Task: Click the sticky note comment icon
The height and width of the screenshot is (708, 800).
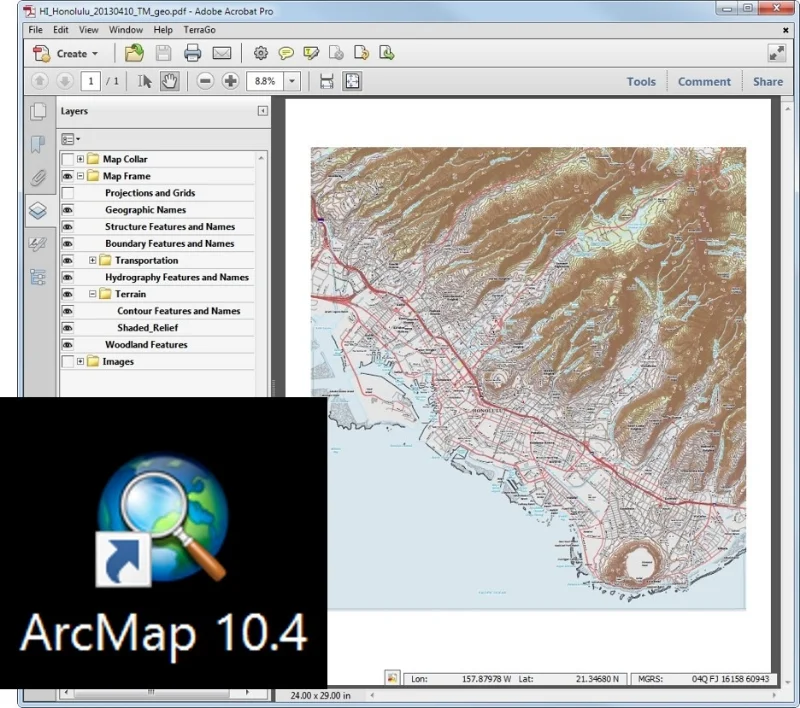Action: (286, 53)
